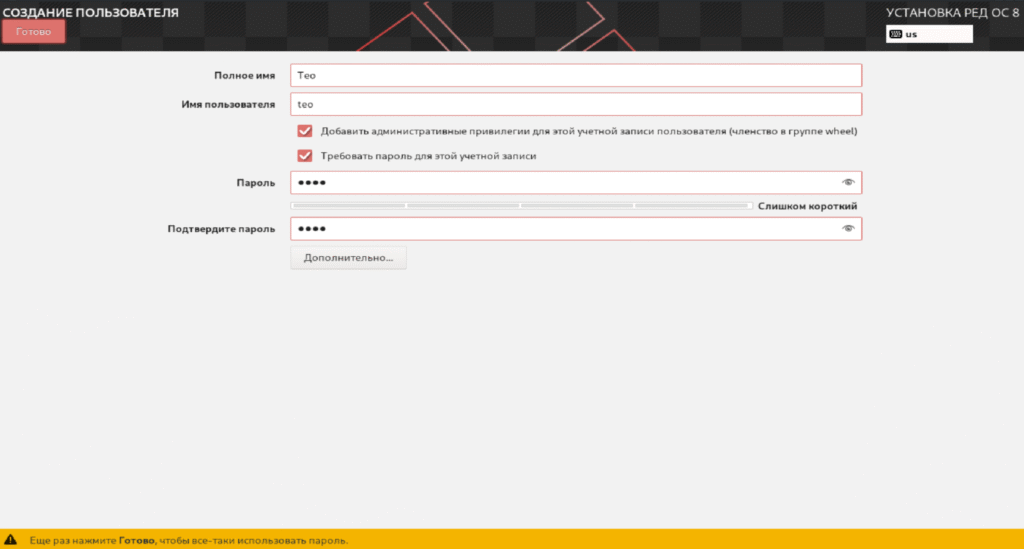Click the СОЗДАНИЕ ПОЛЬЗОВАТЕЛЯ heading

(x=91, y=12)
